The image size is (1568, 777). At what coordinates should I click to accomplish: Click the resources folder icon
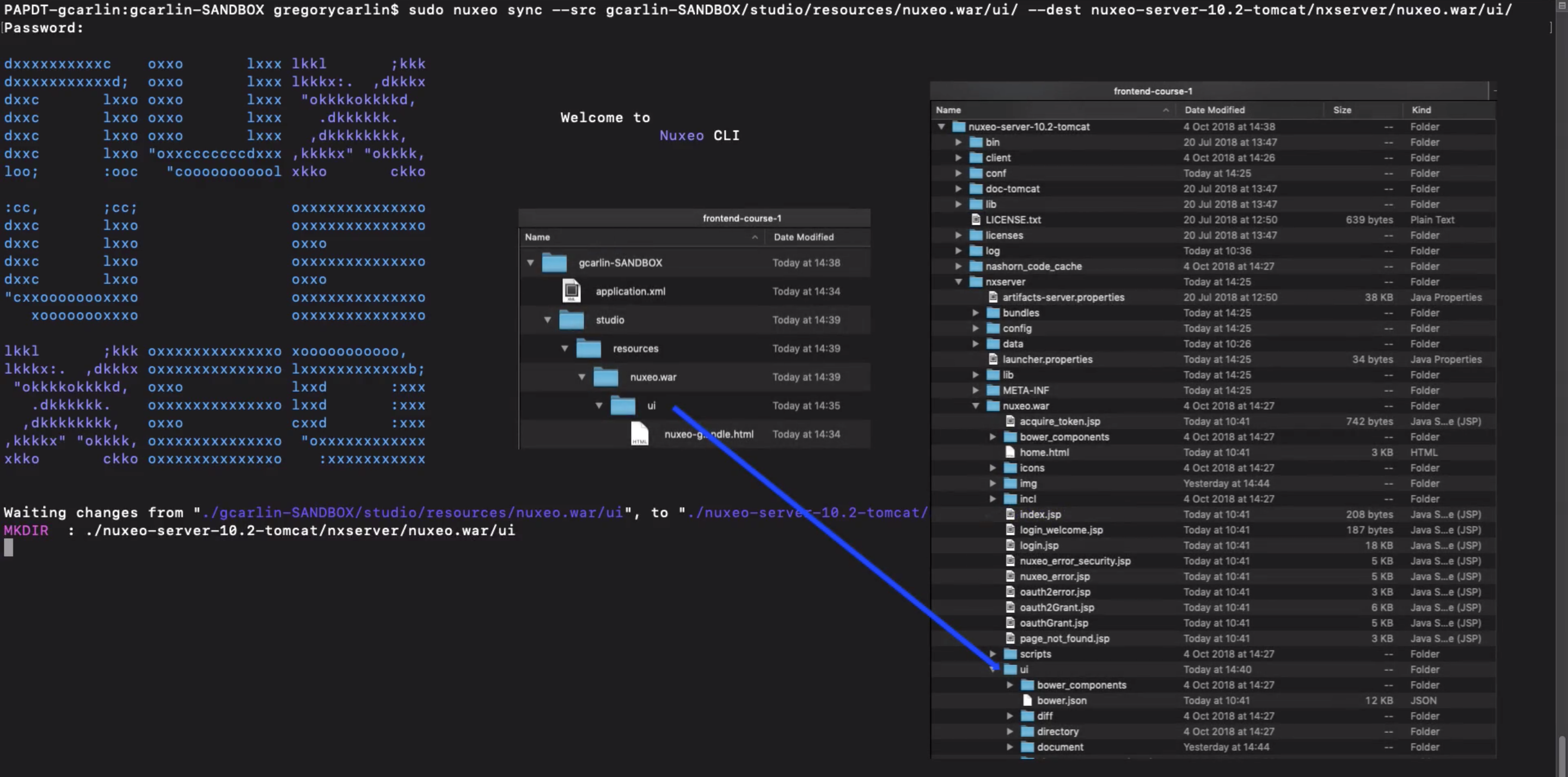[588, 348]
